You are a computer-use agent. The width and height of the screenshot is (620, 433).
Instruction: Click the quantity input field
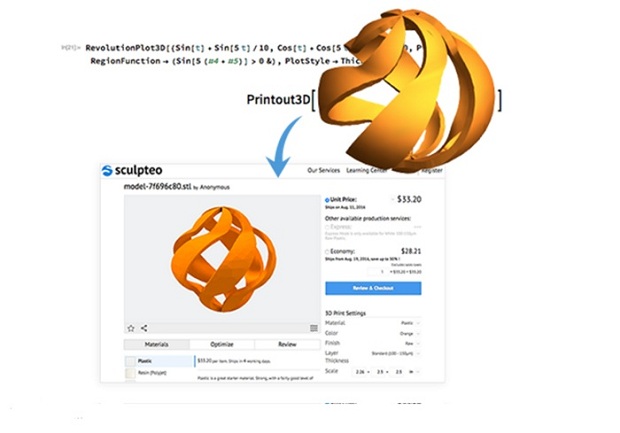click(377, 272)
